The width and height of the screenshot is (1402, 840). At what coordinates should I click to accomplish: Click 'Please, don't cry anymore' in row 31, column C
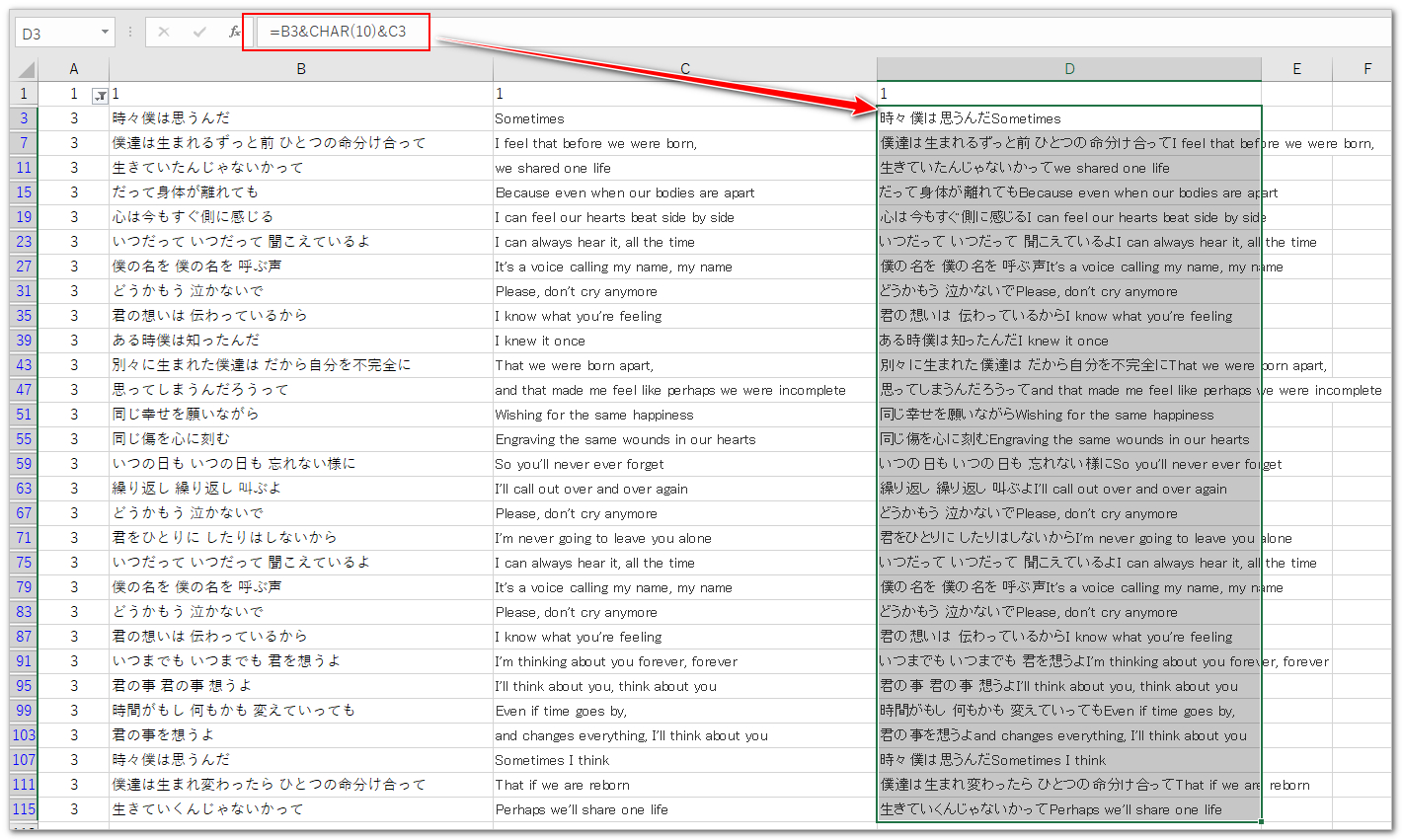[685, 291]
